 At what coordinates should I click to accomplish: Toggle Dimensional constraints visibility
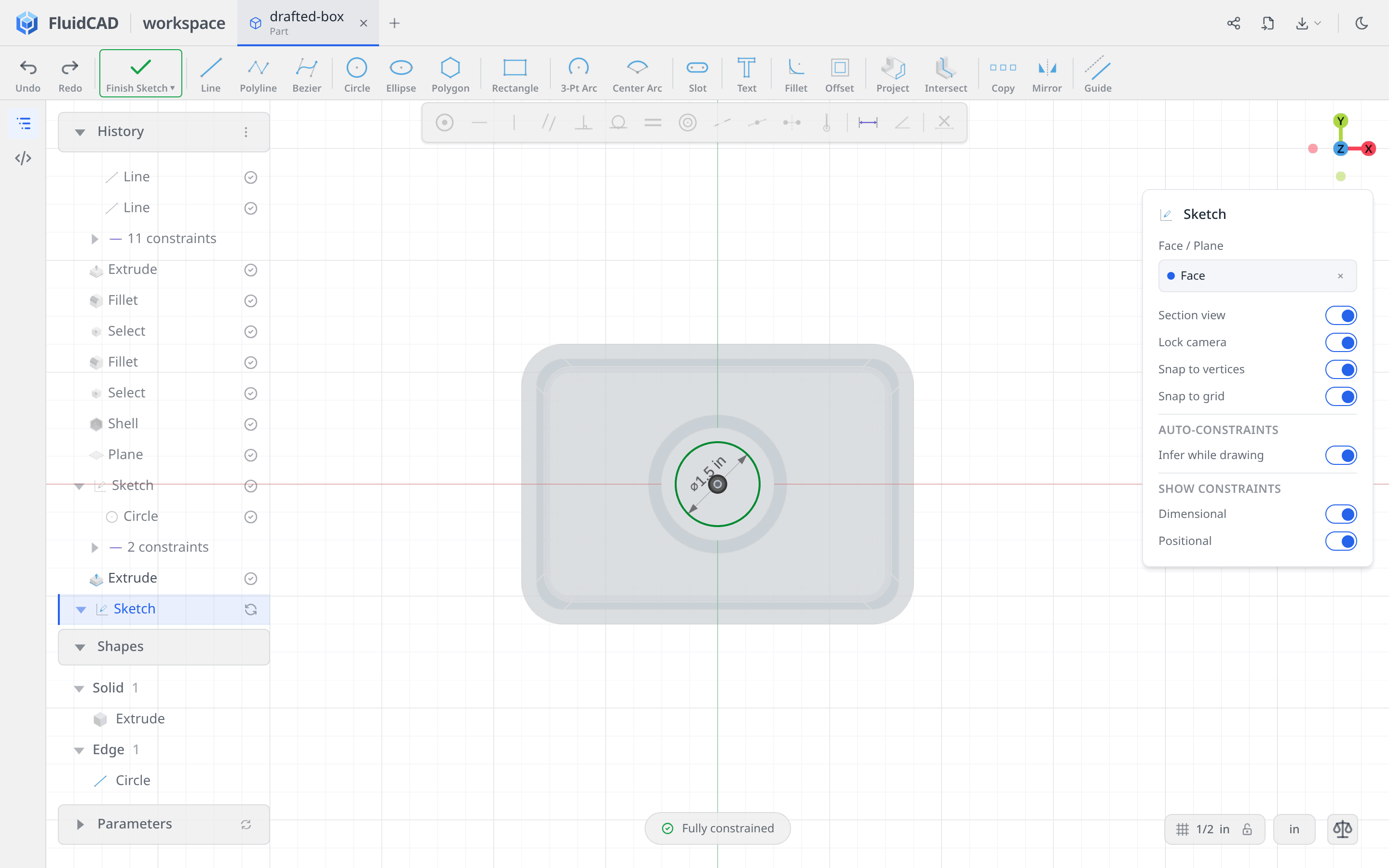[x=1341, y=514]
